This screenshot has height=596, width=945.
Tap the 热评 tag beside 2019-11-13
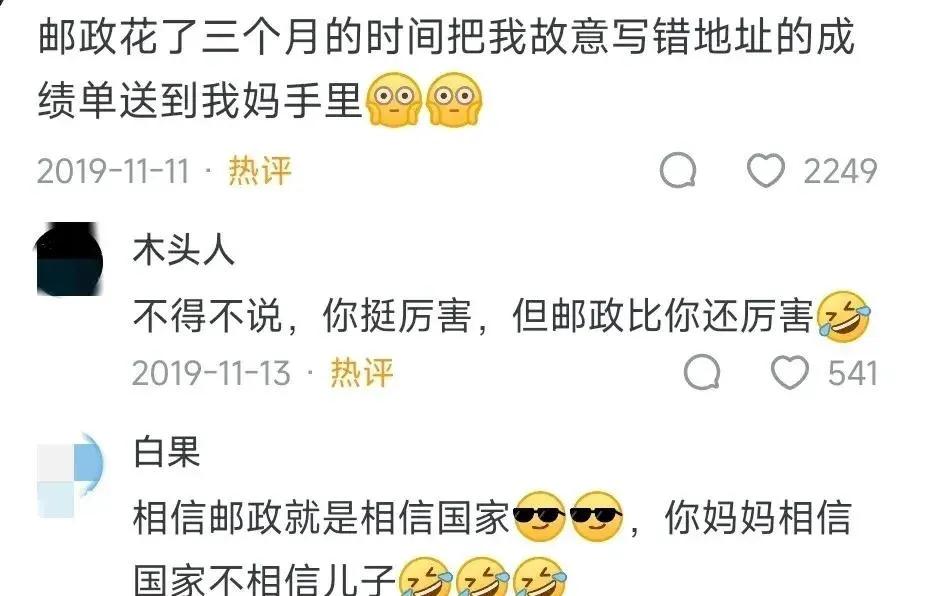click(x=362, y=372)
